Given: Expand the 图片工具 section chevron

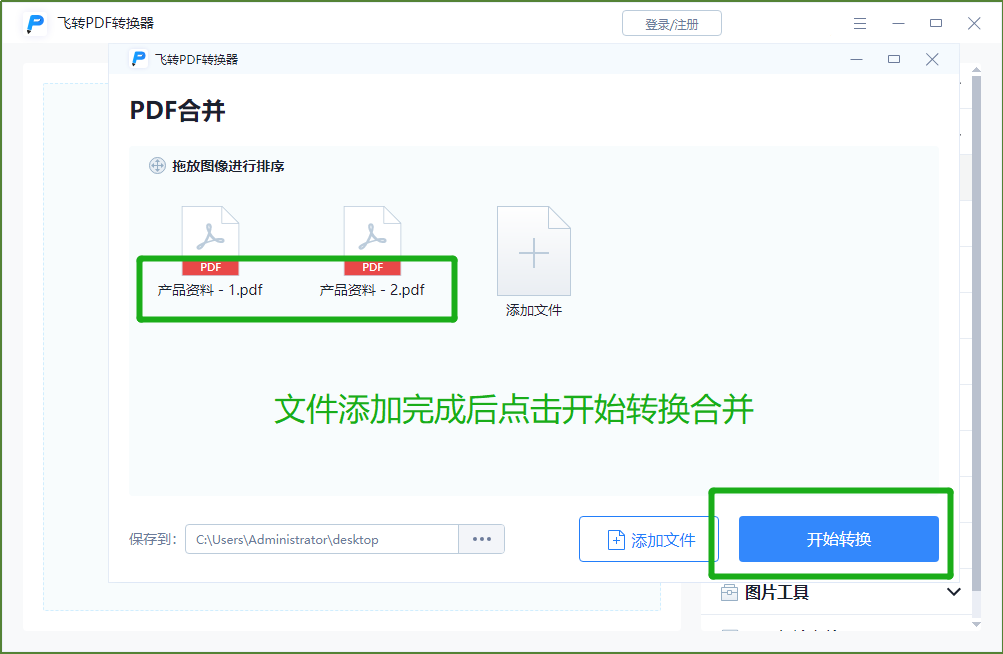Looking at the screenshot, I should point(953,593).
